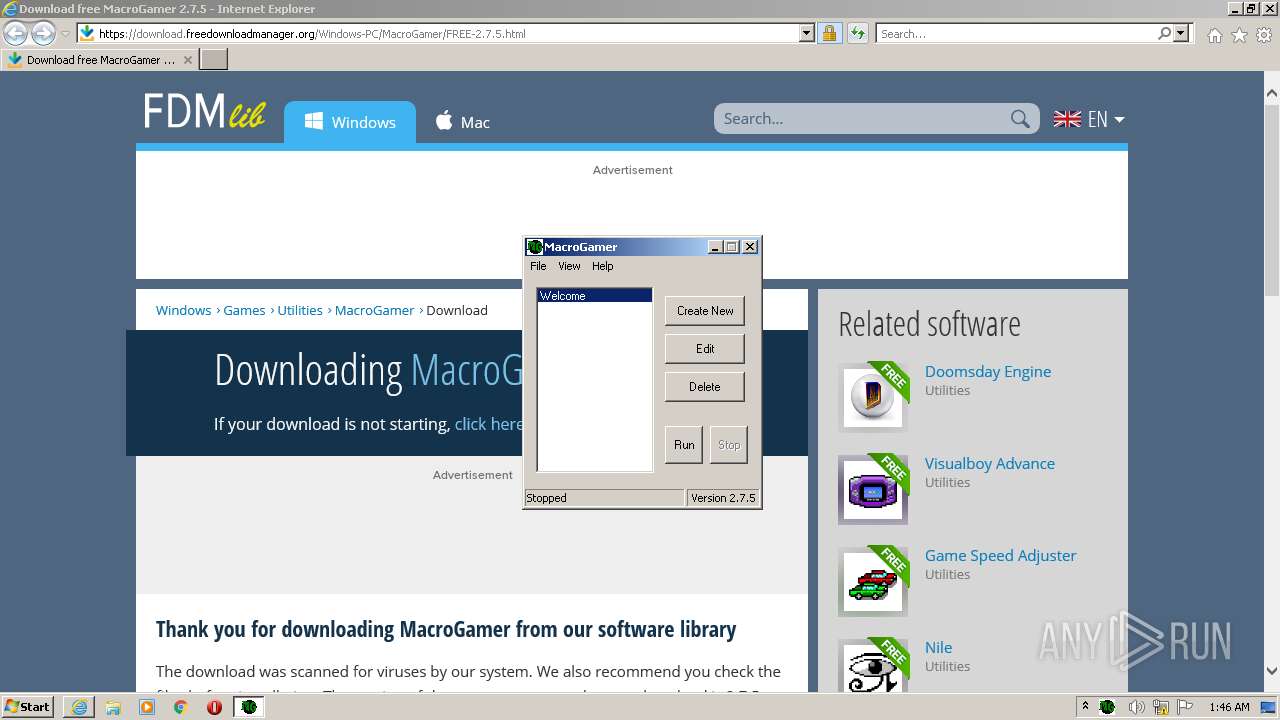Image resolution: width=1280 pixels, height=720 pixels.
Task: Click the volume speaker tray icon
Action: [x=1137, y=707]
